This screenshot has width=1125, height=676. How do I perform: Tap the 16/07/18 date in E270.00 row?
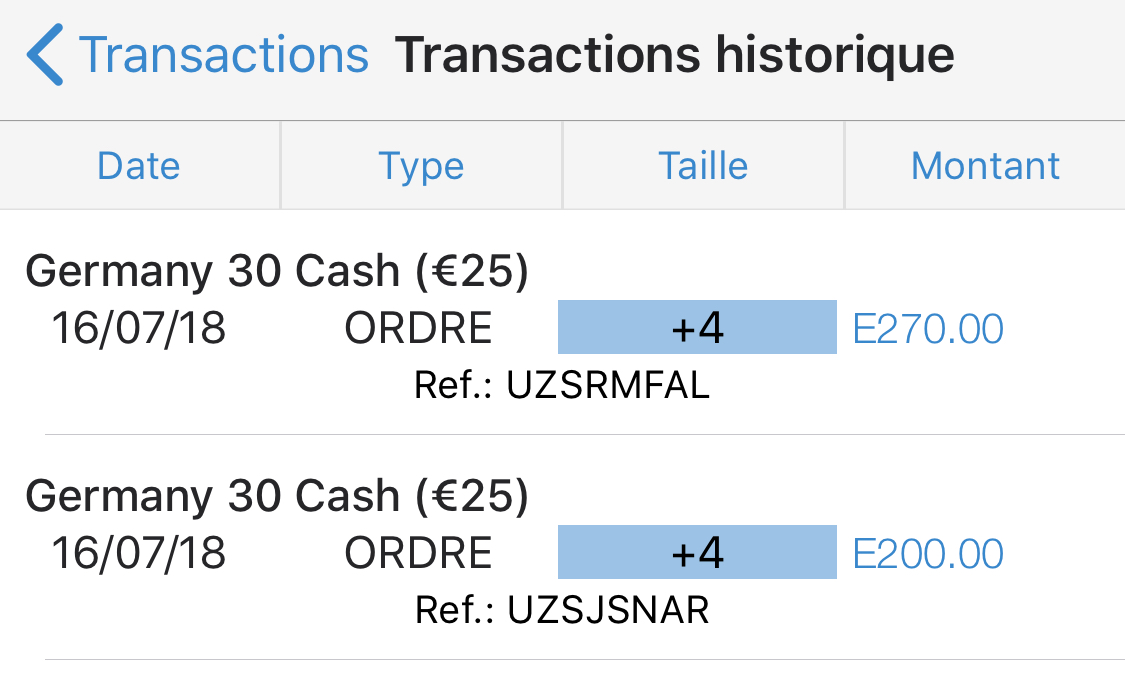coord(139,328)
